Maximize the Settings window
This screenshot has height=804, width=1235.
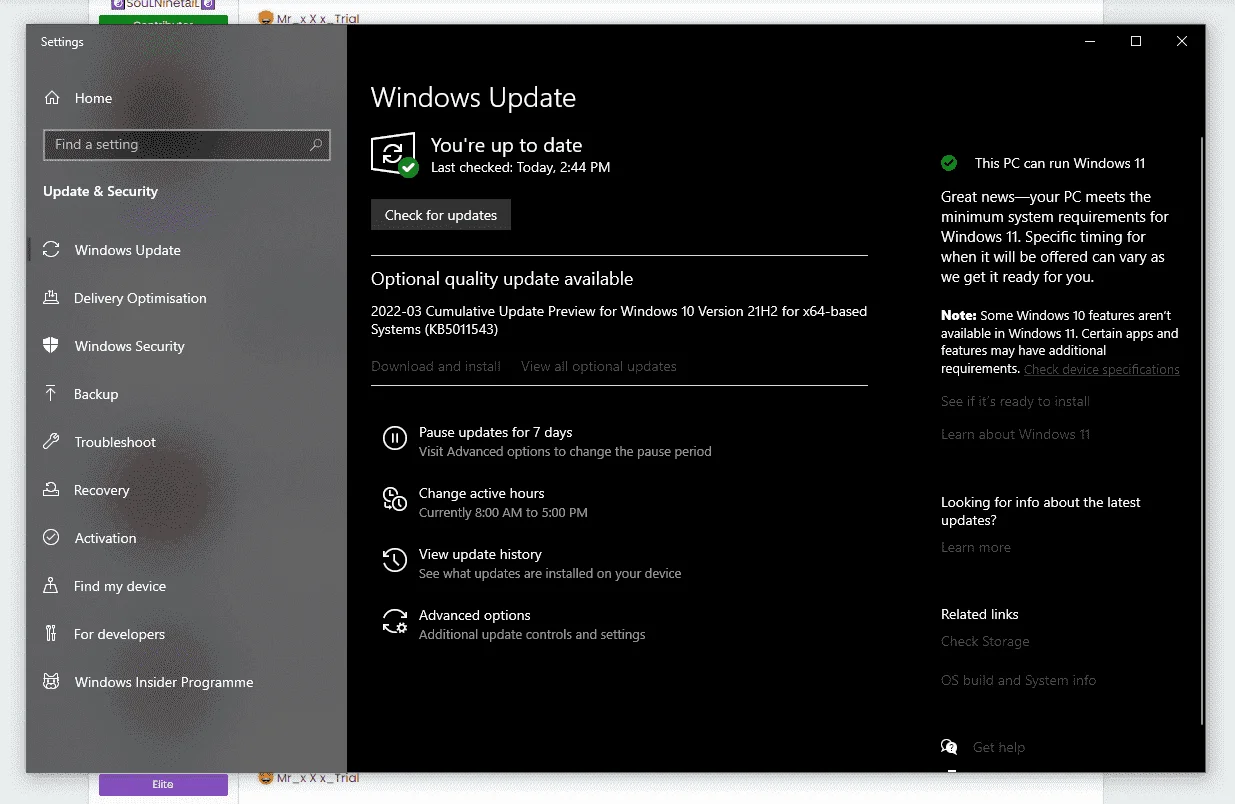pyautogui.click(x=1136, y=41)
